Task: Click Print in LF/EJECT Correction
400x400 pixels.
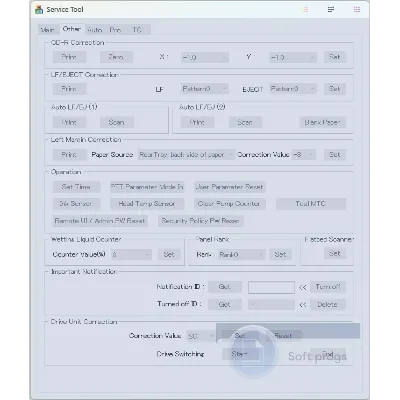Action: click(x=69, y=89)
